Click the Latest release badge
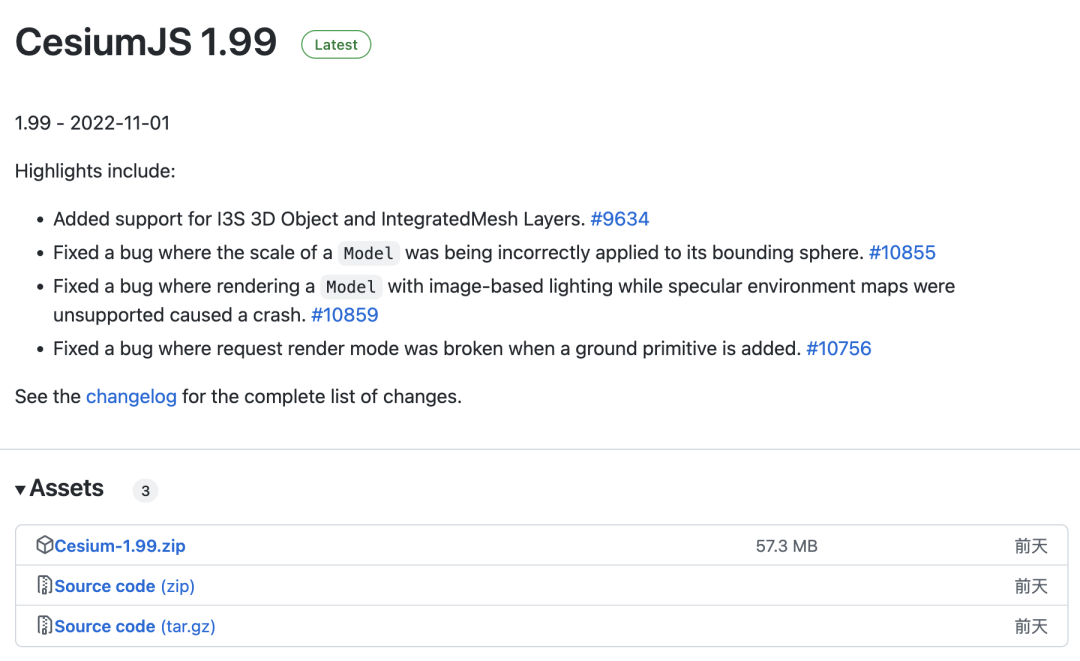1080x661 pixels. 336,45
